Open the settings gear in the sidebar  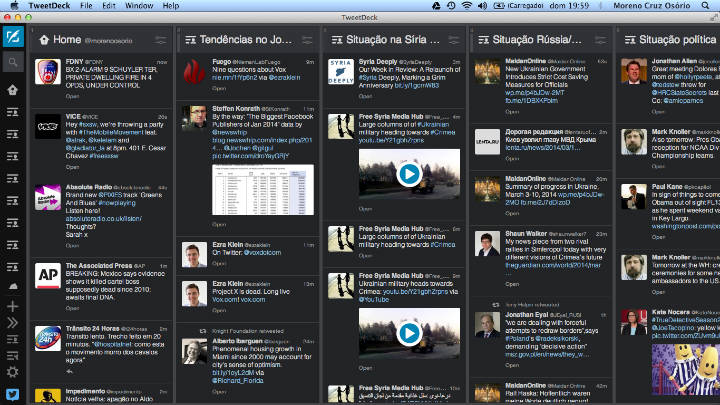click(x=13, y=372)
